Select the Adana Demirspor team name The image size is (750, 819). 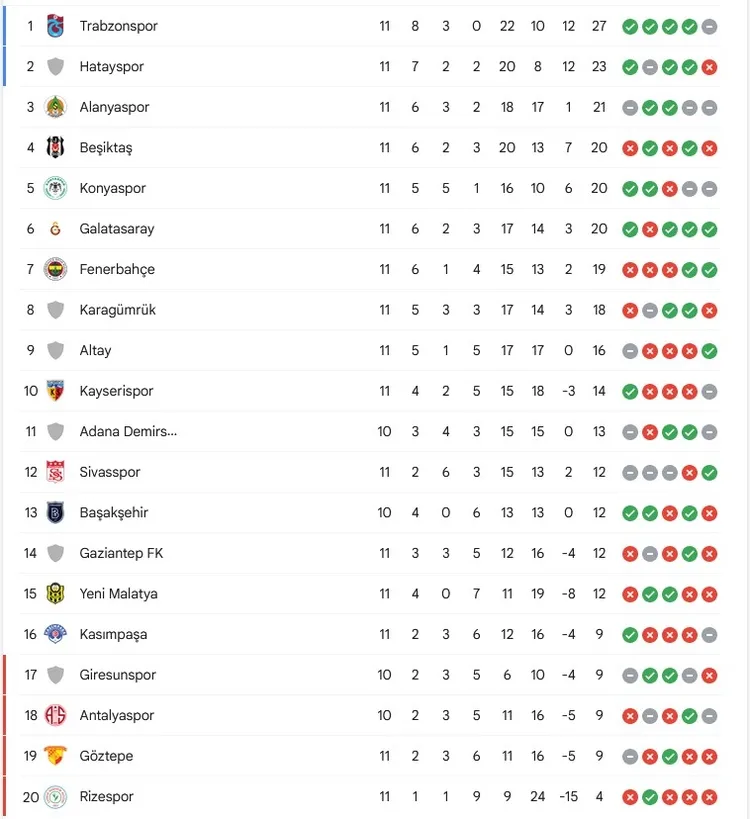click(x=128, y=432)
